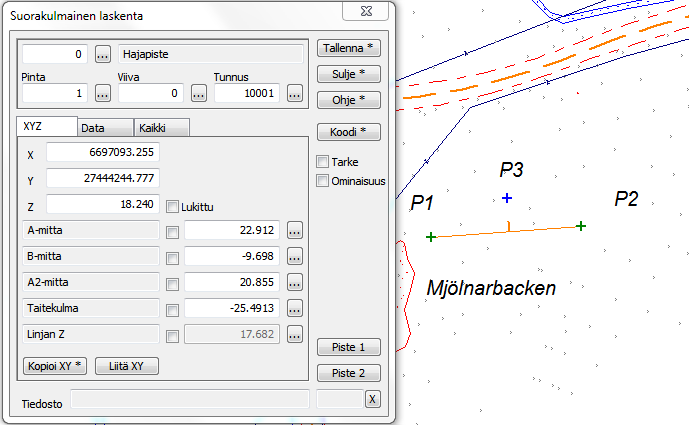Image resolution: width=689 pixels, height=425 pixels.
Task: Click the X coordinate input field
Action: tap(103, 153)
